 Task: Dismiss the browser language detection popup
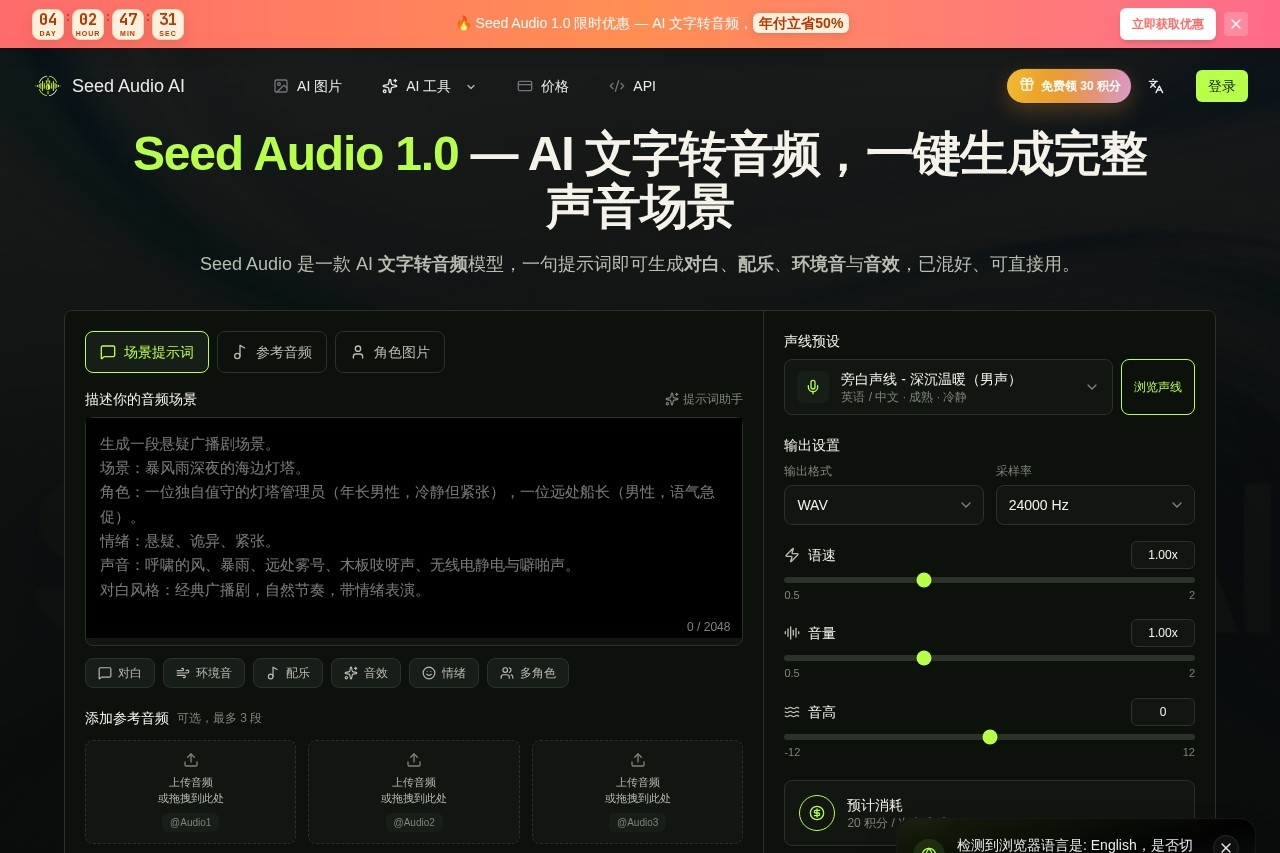(x=1226, y=847)
